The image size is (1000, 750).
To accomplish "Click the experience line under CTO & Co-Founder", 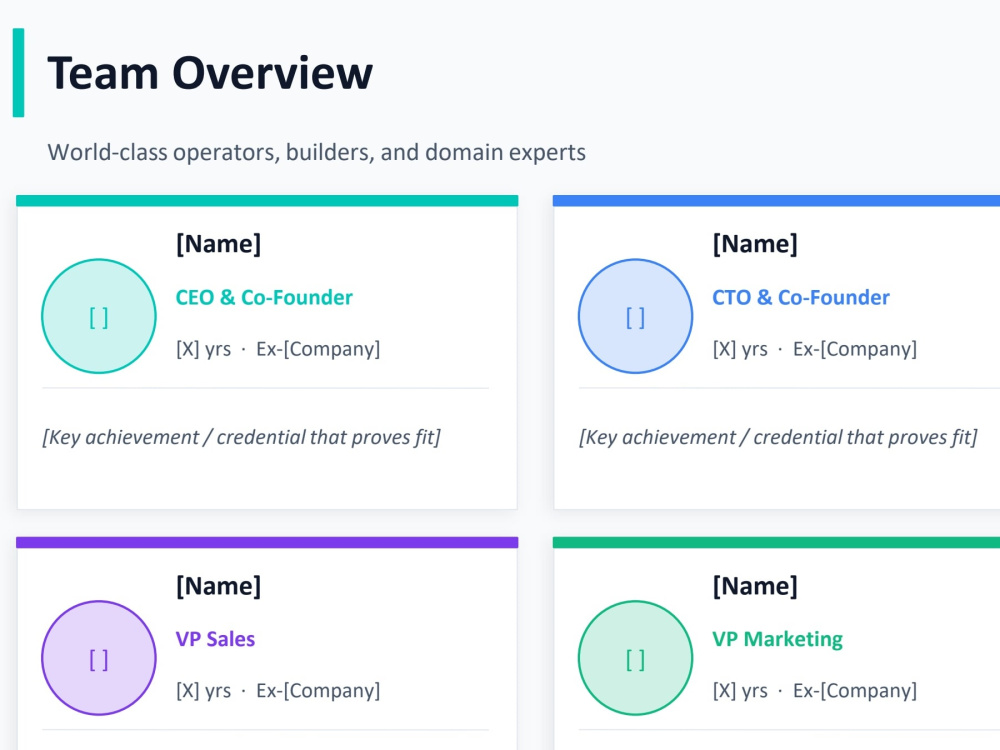I will coord(815,349).
